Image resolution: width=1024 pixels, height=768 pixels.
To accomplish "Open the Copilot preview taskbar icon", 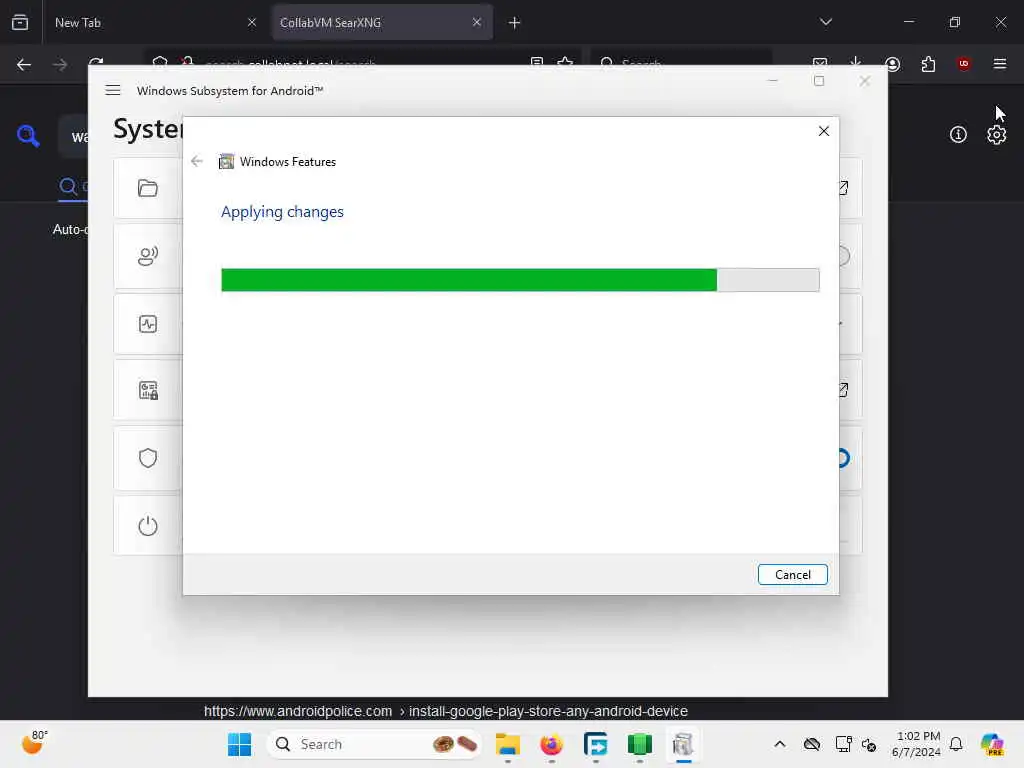I will click(993, 744).
